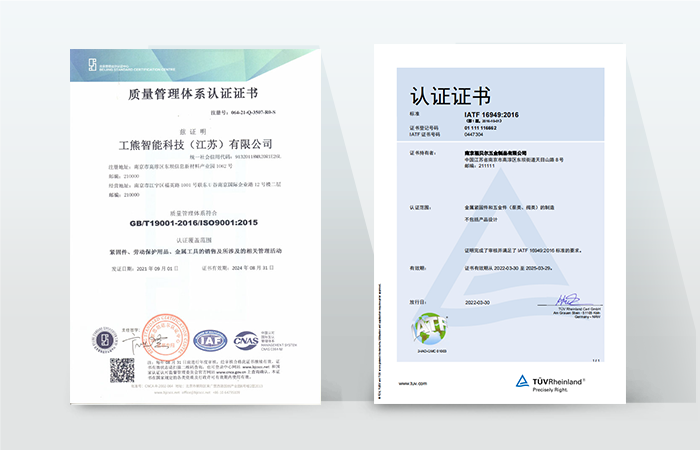Click the 'IATF 16949:2016' standard text
The image size is (700, 450).
491,115
